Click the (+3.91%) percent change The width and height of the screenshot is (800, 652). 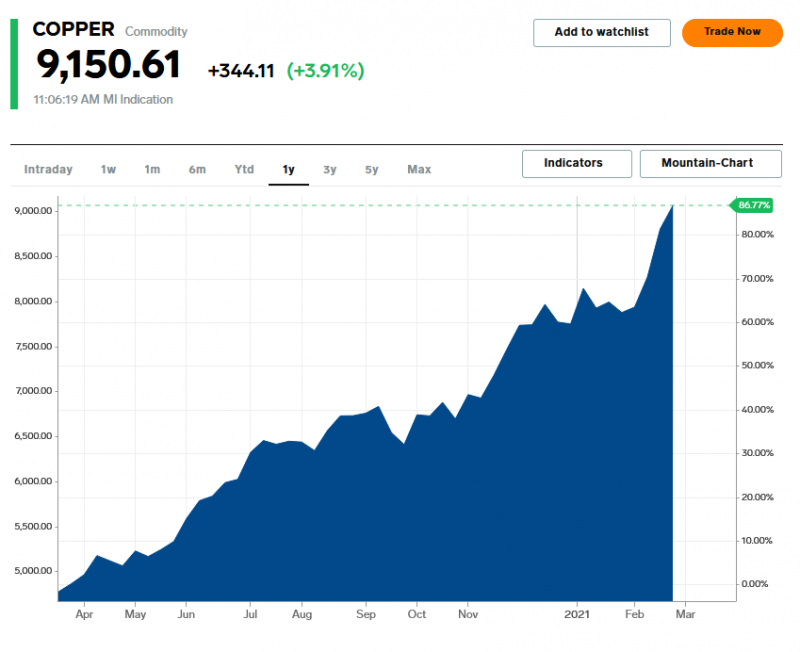point(325,71)
